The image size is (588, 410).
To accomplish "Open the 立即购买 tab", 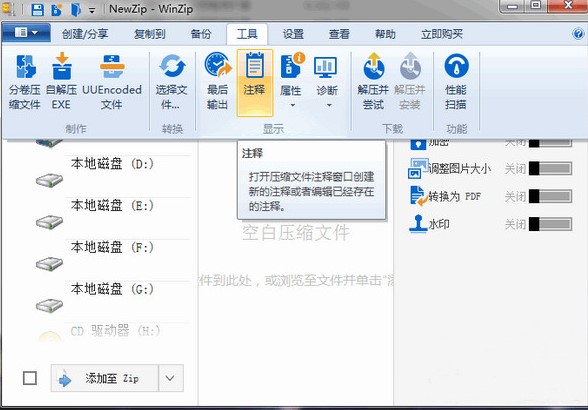I will (x=442, y=34).
